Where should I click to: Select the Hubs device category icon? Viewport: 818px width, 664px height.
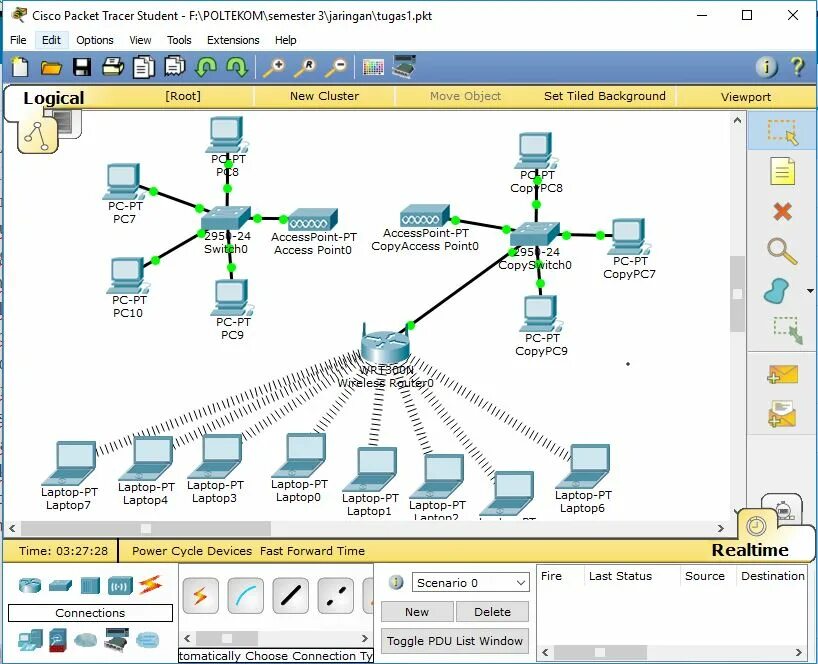pyautogui.click(x=90, y=586)
